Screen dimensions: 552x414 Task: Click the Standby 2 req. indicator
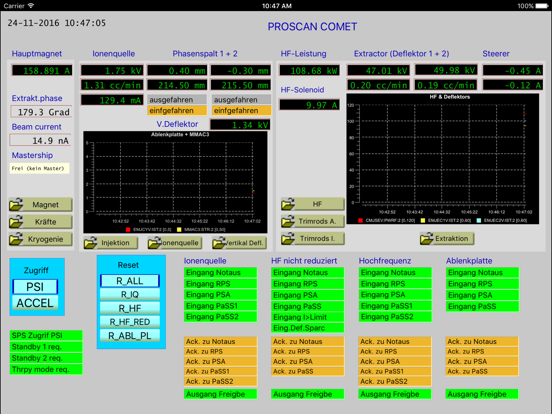point(46,358)
